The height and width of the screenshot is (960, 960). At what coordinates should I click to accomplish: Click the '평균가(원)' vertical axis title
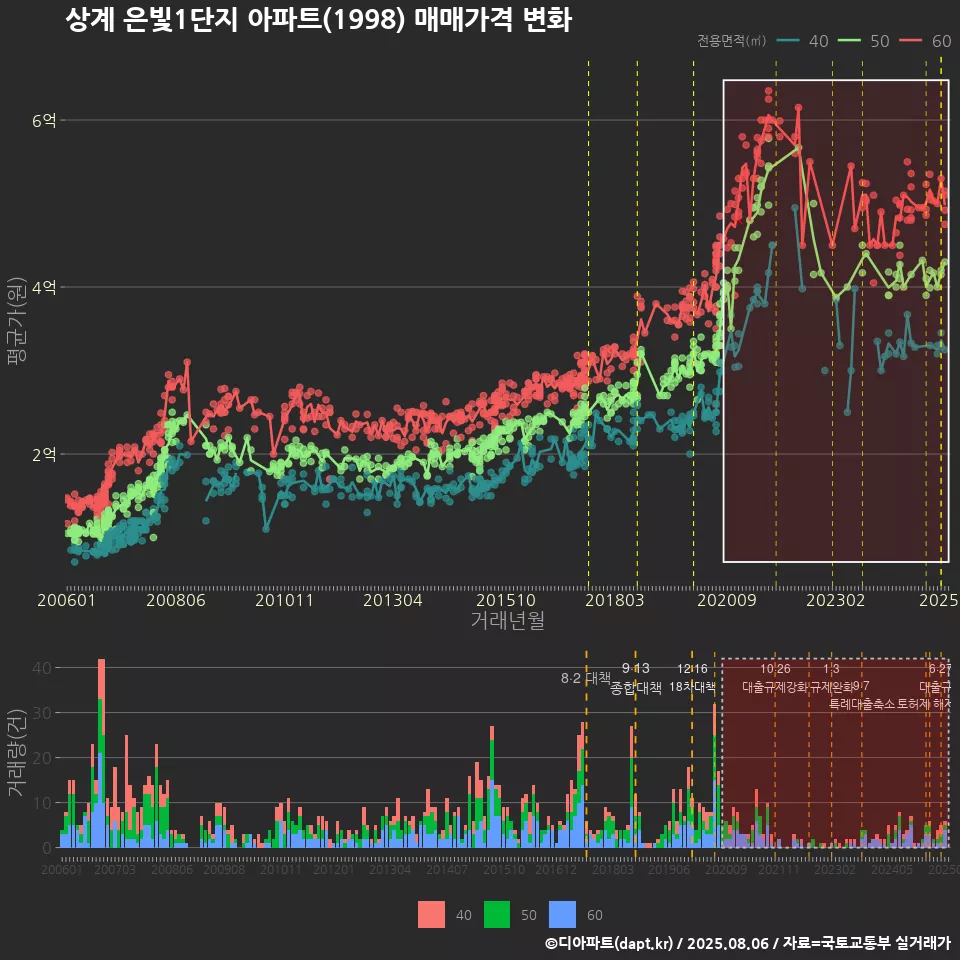click(17, 321)
